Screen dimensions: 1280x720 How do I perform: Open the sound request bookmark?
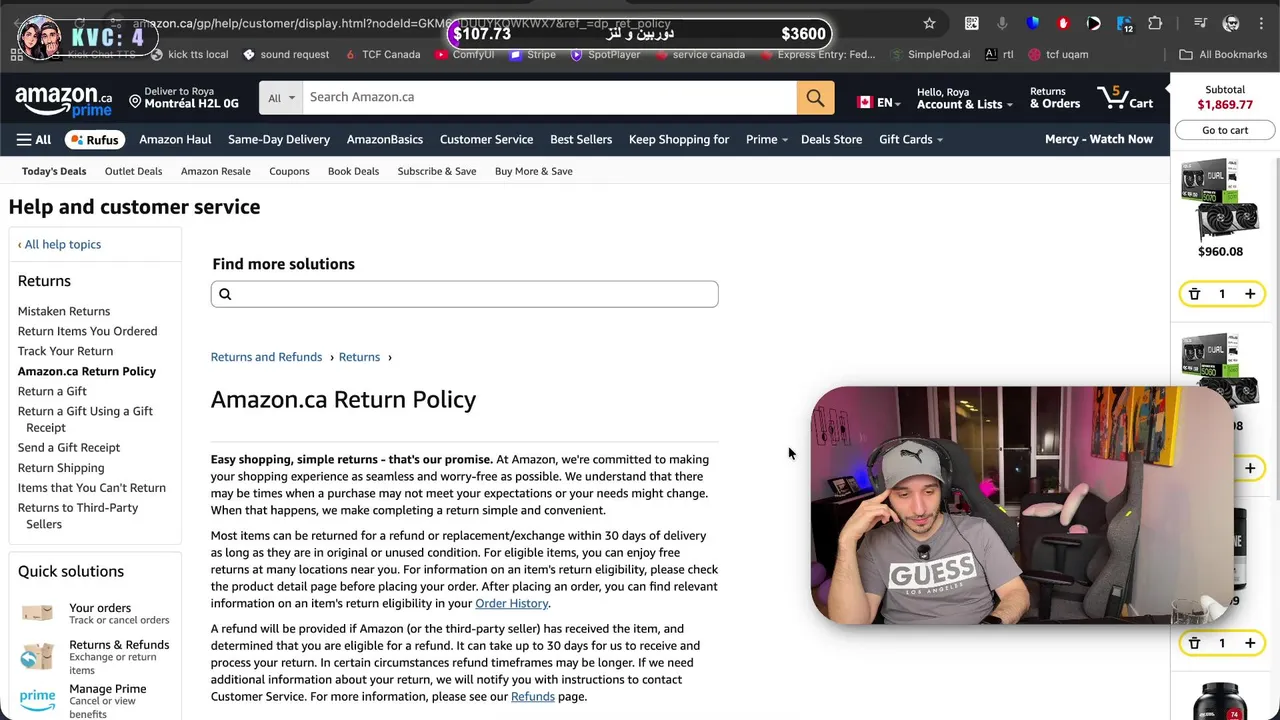(286, 54)
